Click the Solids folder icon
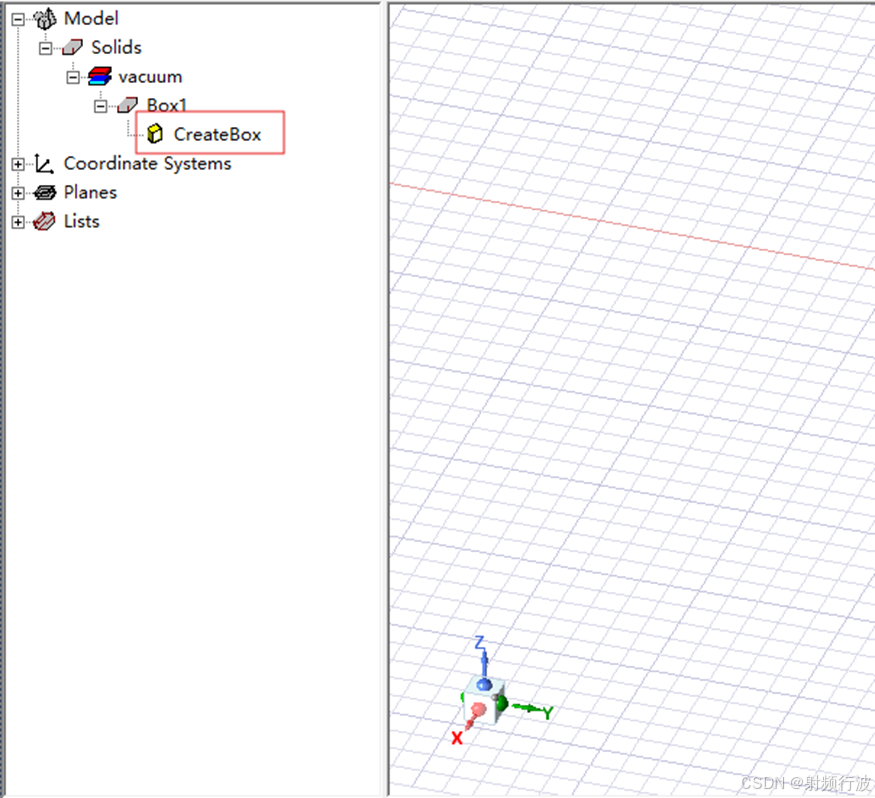The image size is (875, 798). click(72, 47)
